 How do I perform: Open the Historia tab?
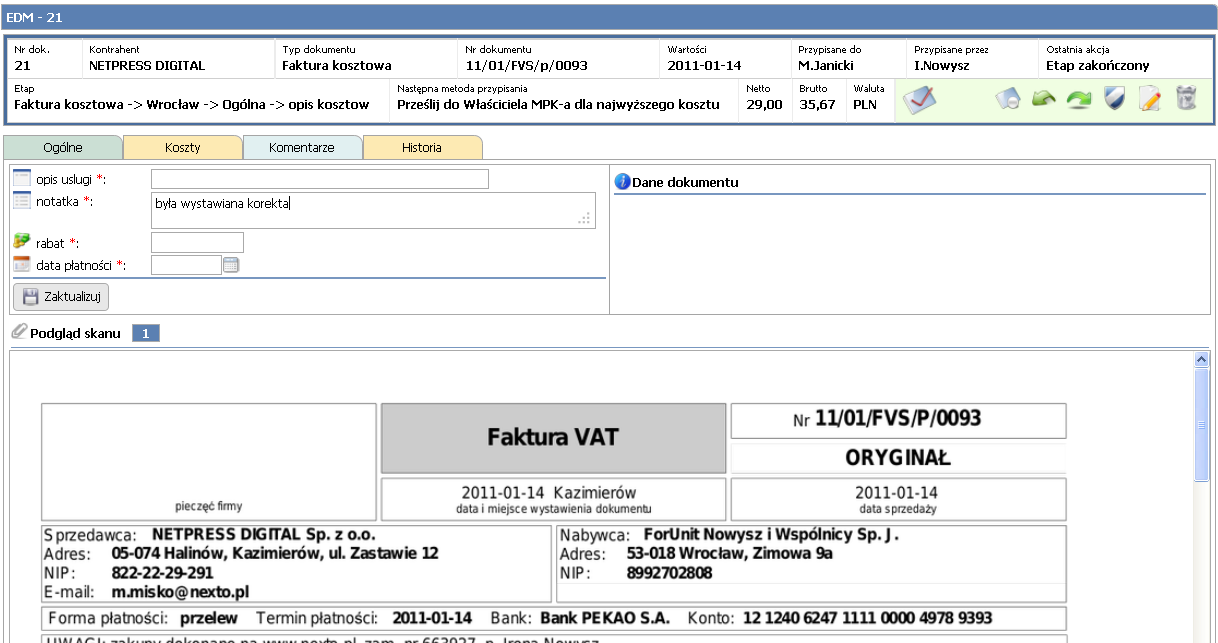click(x=422, y=147)
